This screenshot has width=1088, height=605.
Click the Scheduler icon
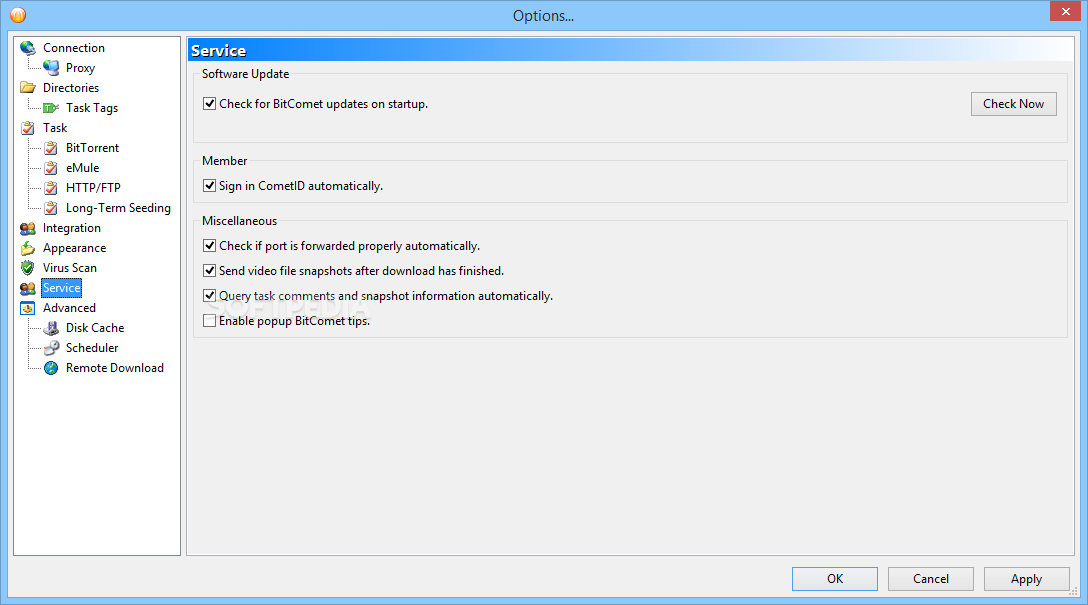point(51,348)
